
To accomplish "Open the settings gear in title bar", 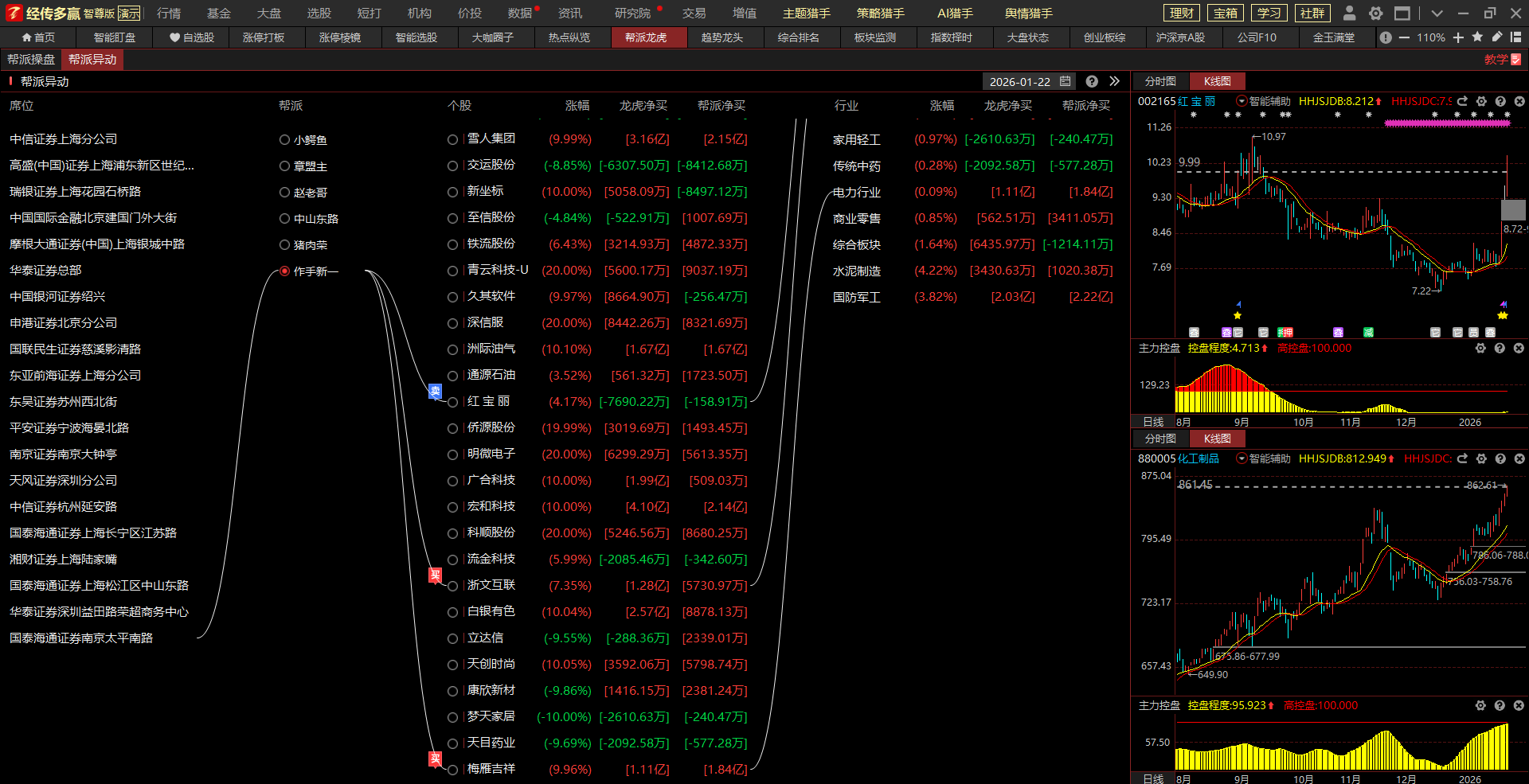I will click(1375, 13).
